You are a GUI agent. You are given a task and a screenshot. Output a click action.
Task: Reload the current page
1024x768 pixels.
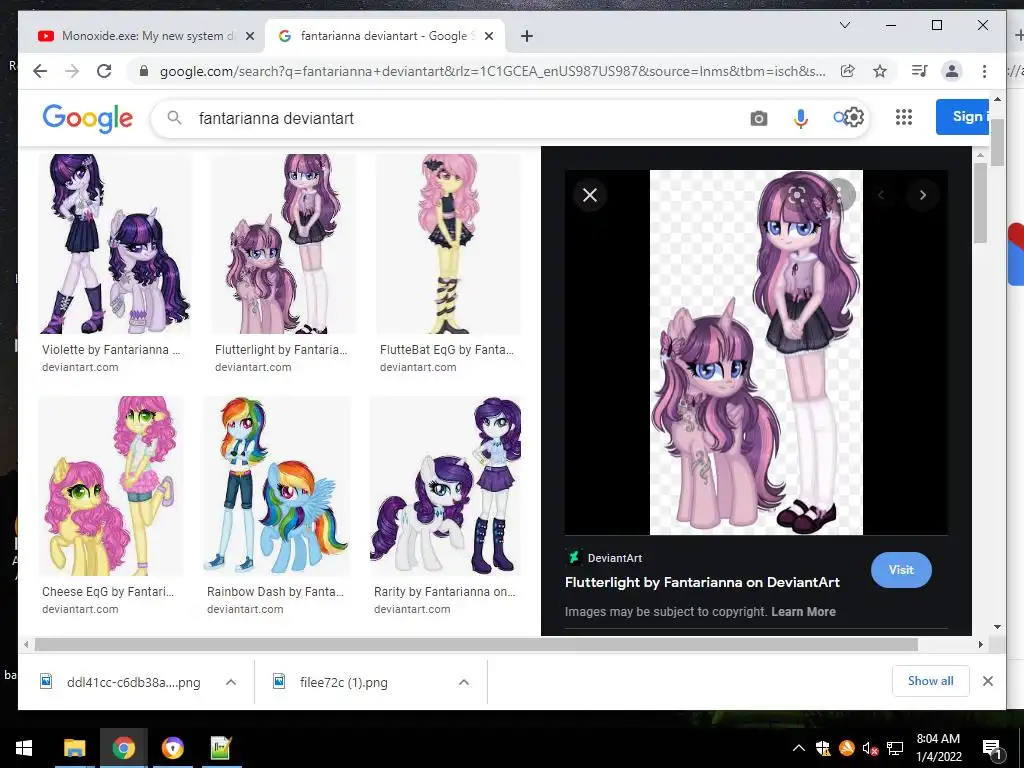[x=104, y=71]
